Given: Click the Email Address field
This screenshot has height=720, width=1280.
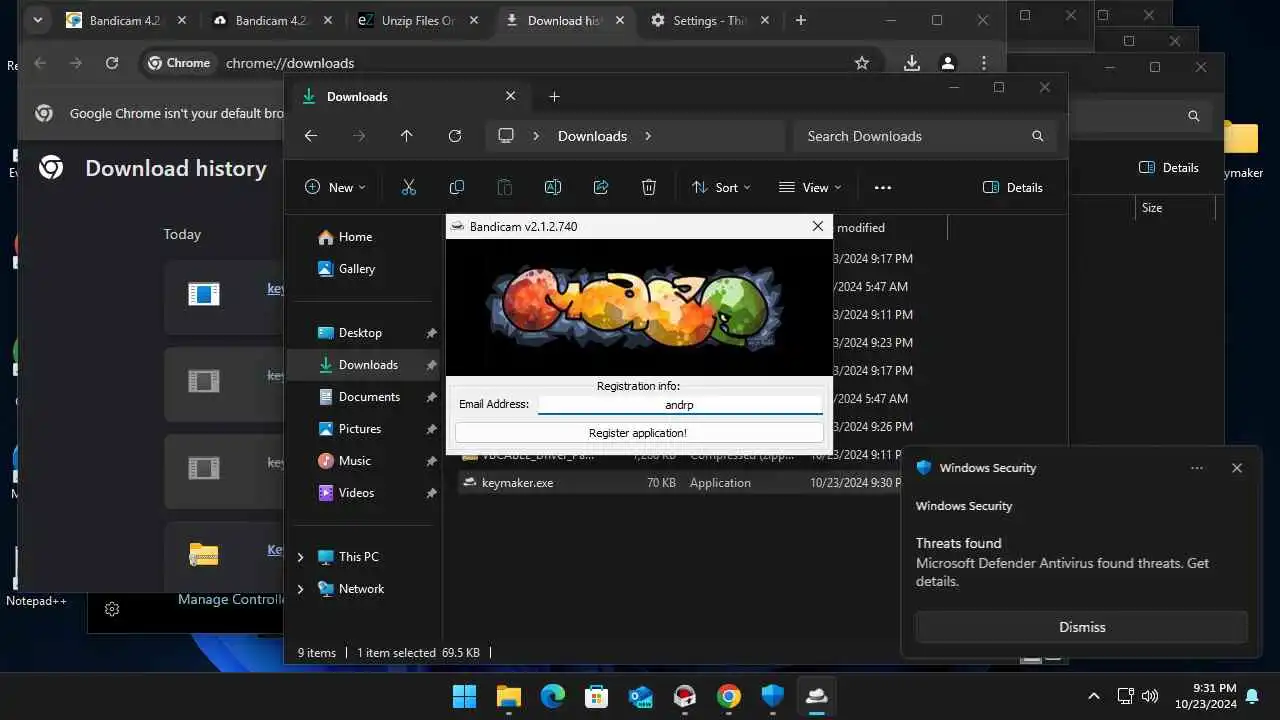Looking at the screenshot, I should point(680,405).
